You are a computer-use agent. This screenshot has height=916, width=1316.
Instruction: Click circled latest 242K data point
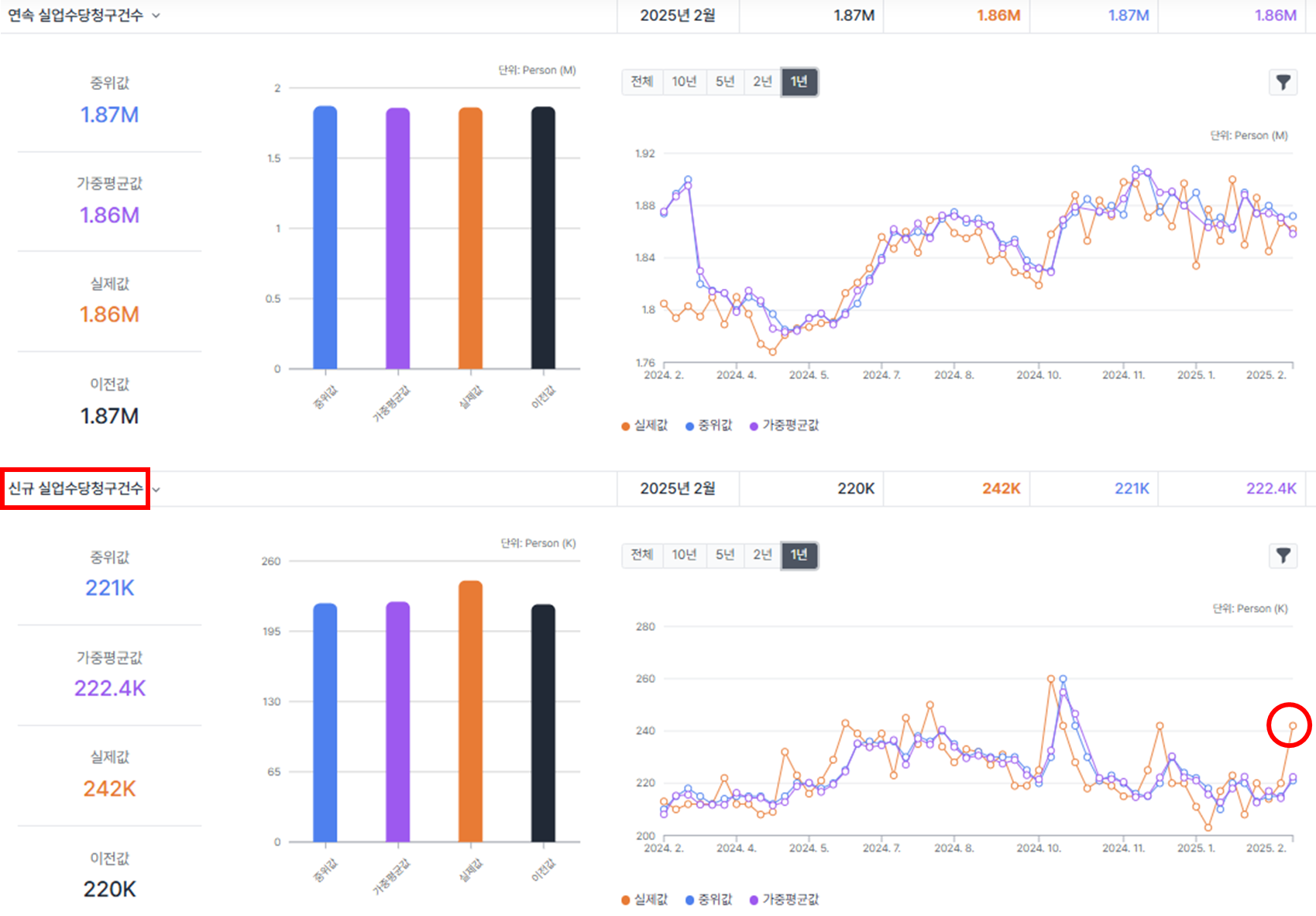point(1293,726)
